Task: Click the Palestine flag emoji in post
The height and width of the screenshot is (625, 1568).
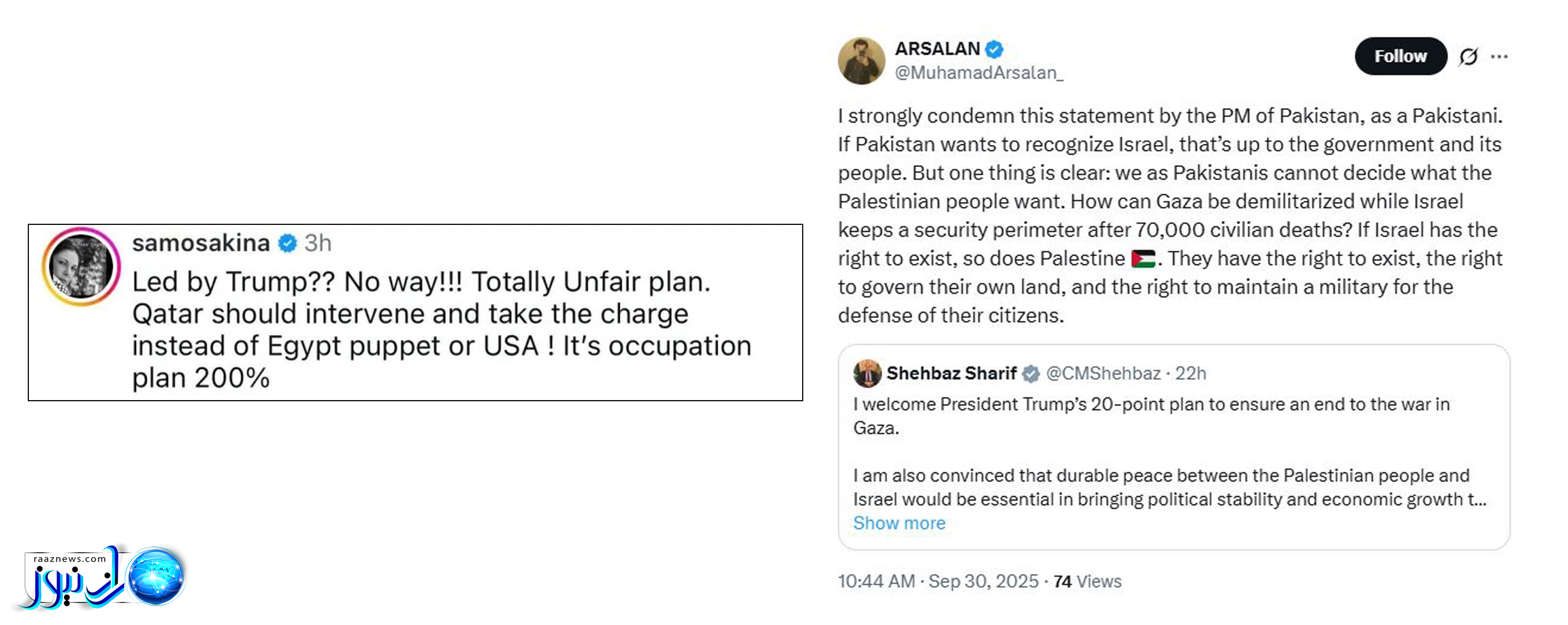Action: click(x=1143, y=259)
